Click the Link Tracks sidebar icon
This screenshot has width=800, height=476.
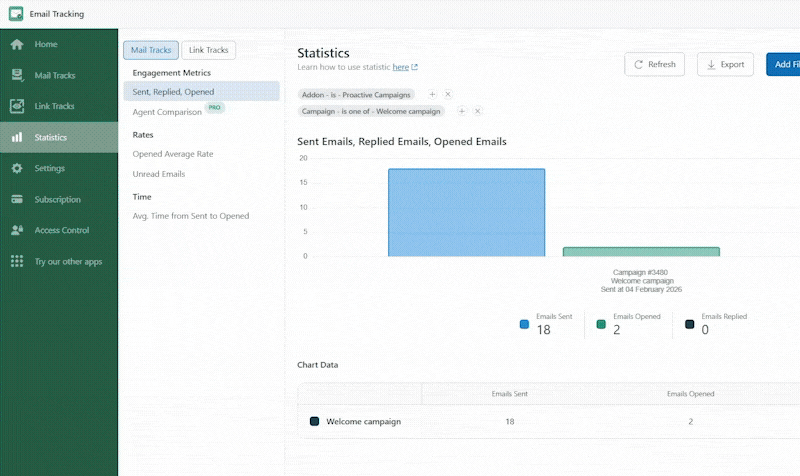click(17, 106)
